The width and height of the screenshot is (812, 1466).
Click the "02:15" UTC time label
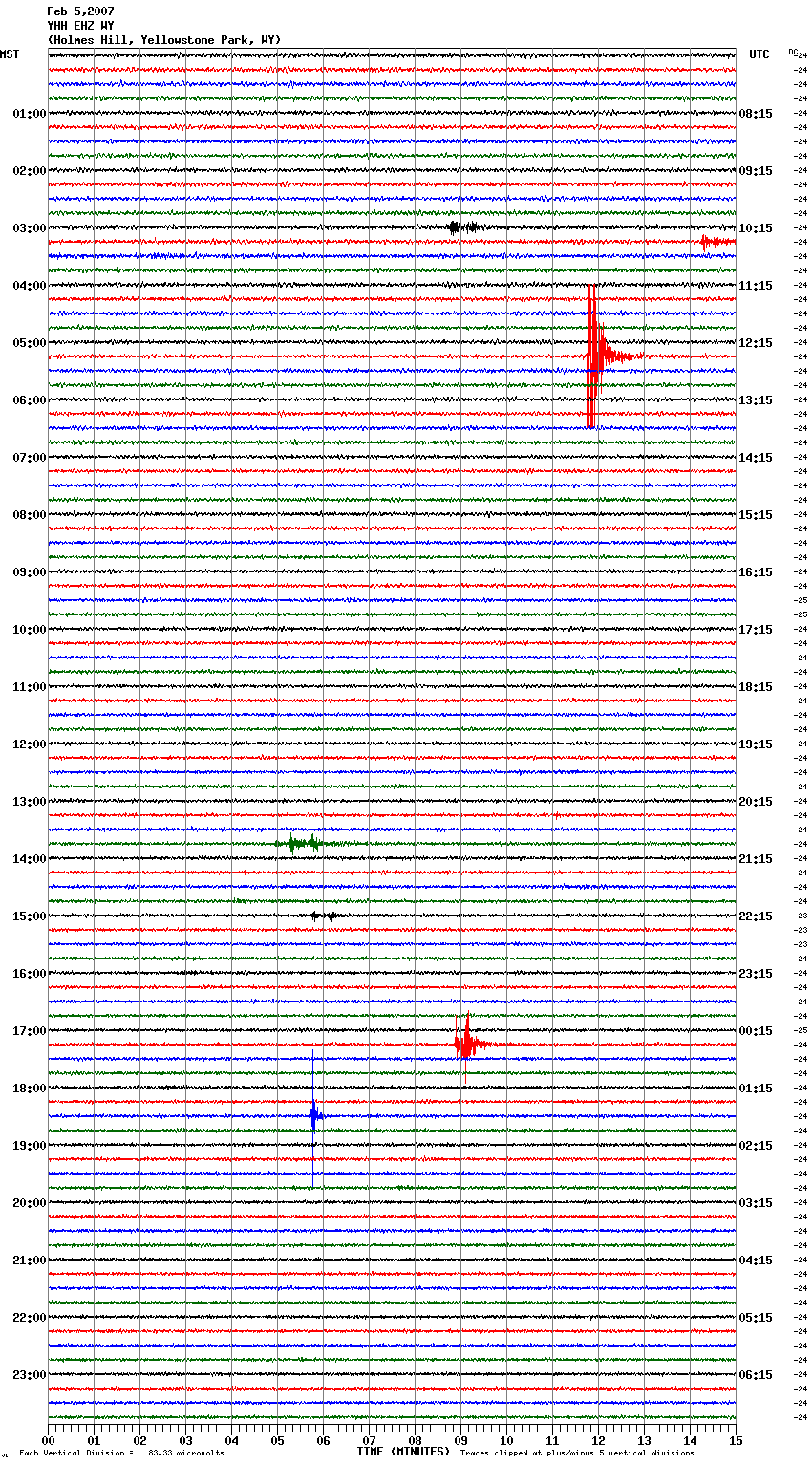(x=756, y=1146)
